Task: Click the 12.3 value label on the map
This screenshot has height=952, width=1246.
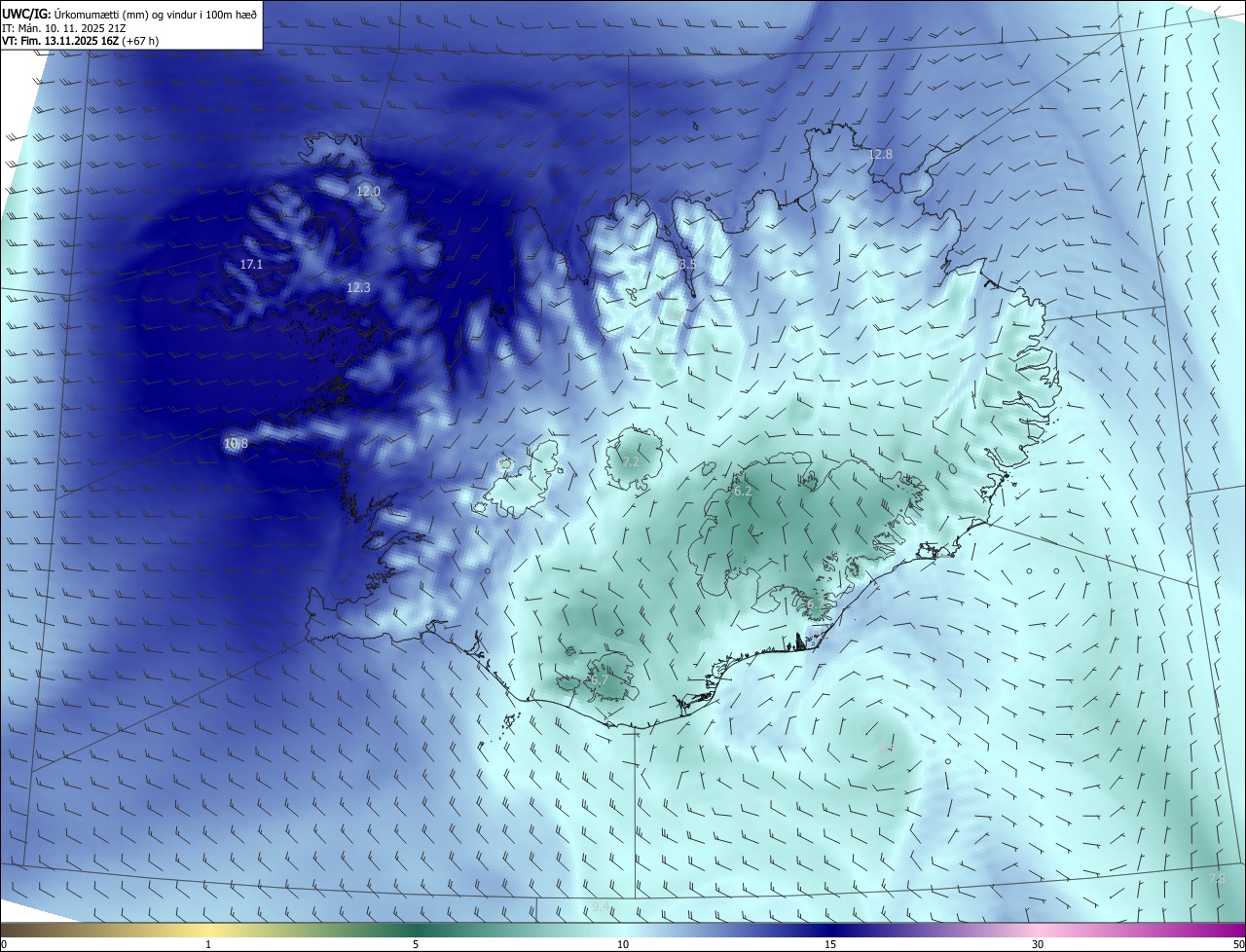Action: (358, 287)
